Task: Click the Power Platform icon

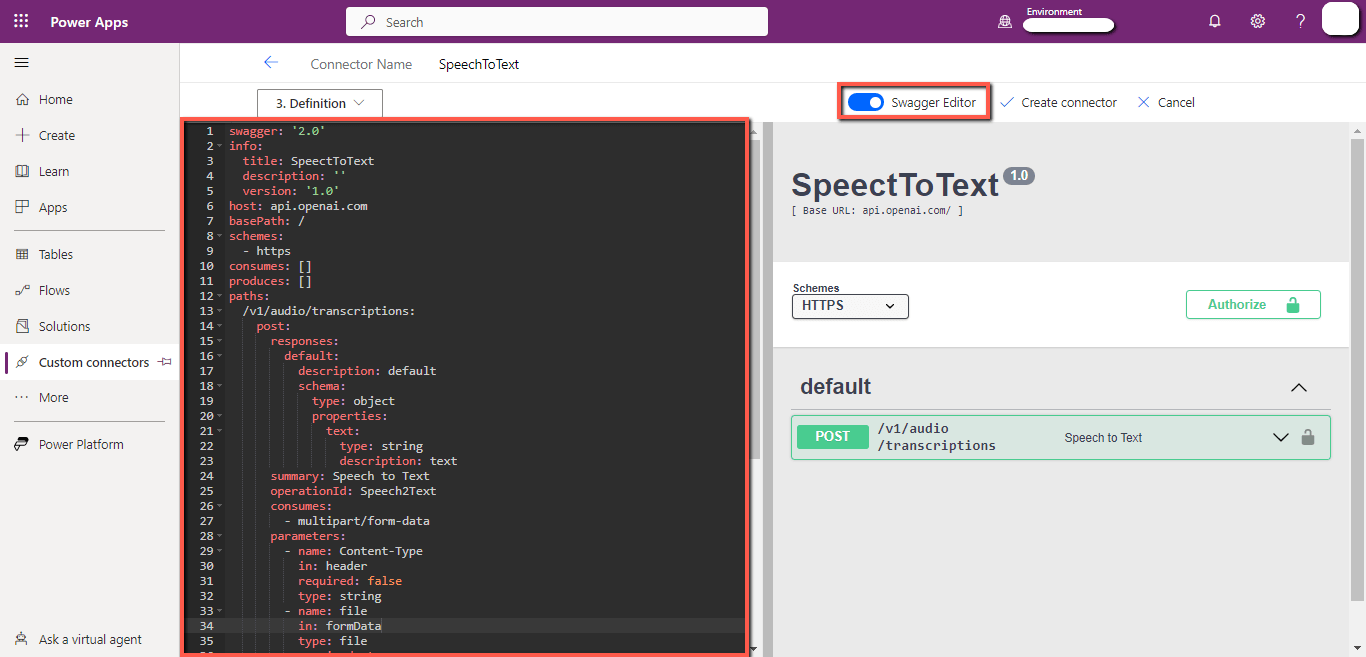Action: 22,444
